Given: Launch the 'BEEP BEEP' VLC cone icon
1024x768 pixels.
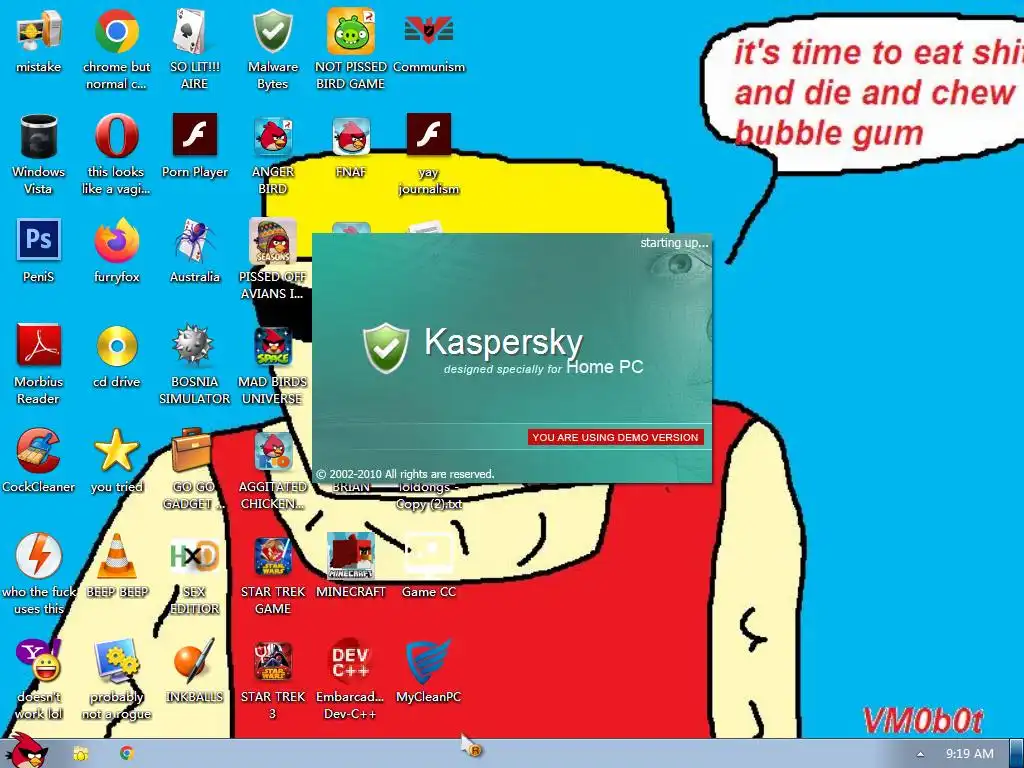Looking at the screenshot, I should [116, 556].
